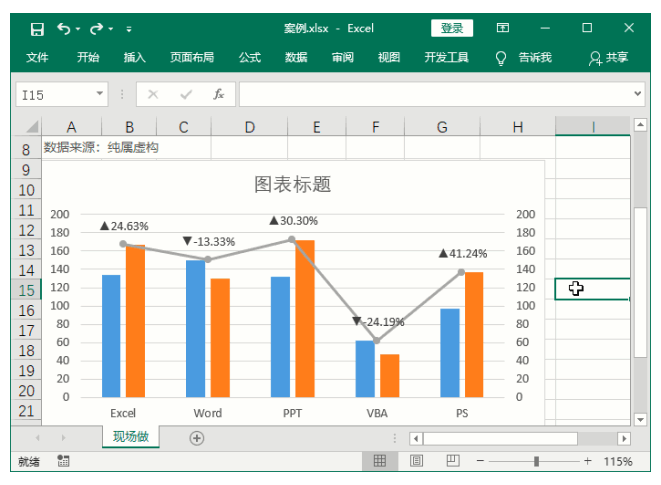
Task: Click the ▲24.63% data label
Action: (x=124, y=226)
